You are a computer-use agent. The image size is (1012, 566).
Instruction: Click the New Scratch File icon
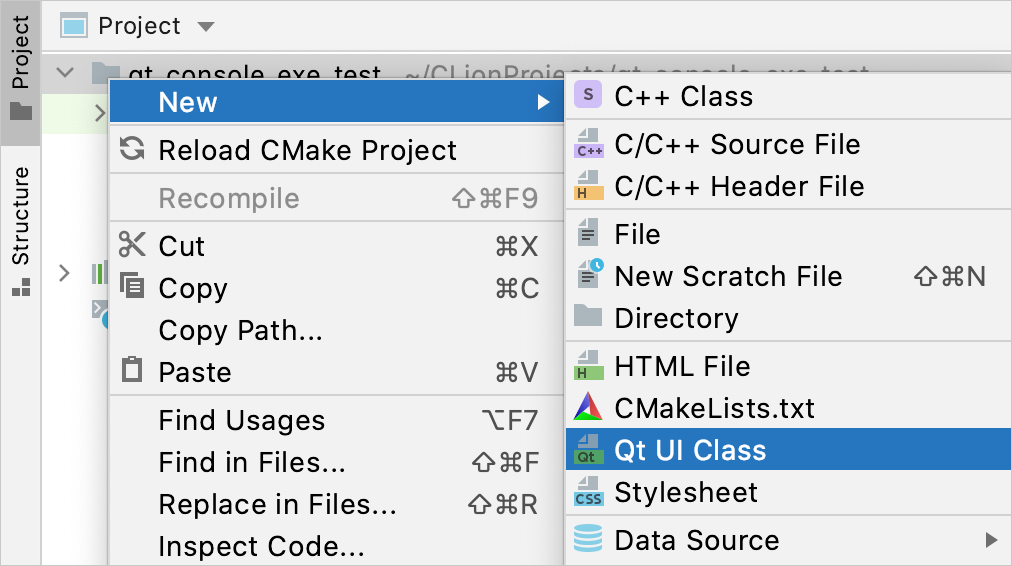[x=589, y=276]
